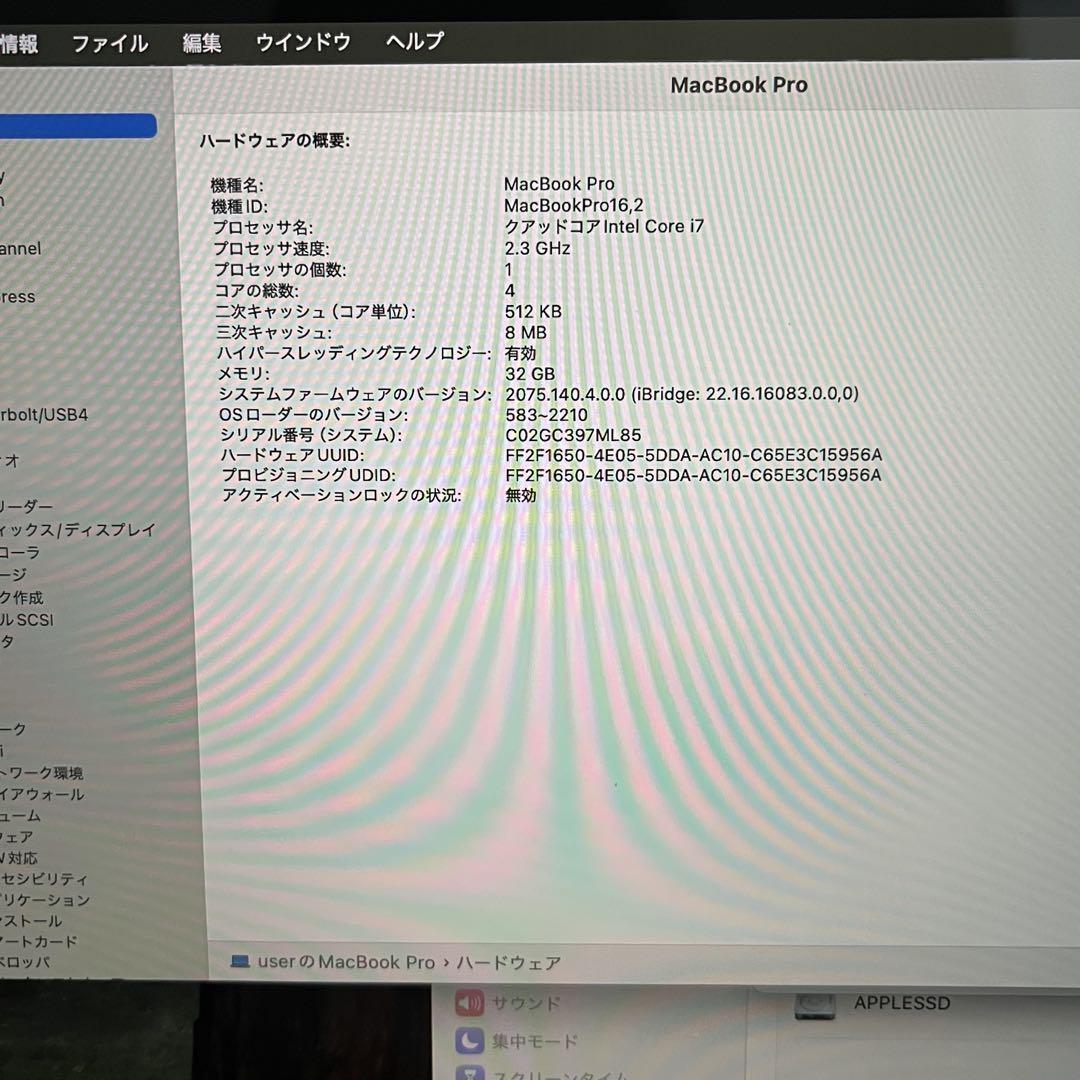Open 集中モード in the System Settings window behind
The image size is (1080, 1080).
point(516,1041)
